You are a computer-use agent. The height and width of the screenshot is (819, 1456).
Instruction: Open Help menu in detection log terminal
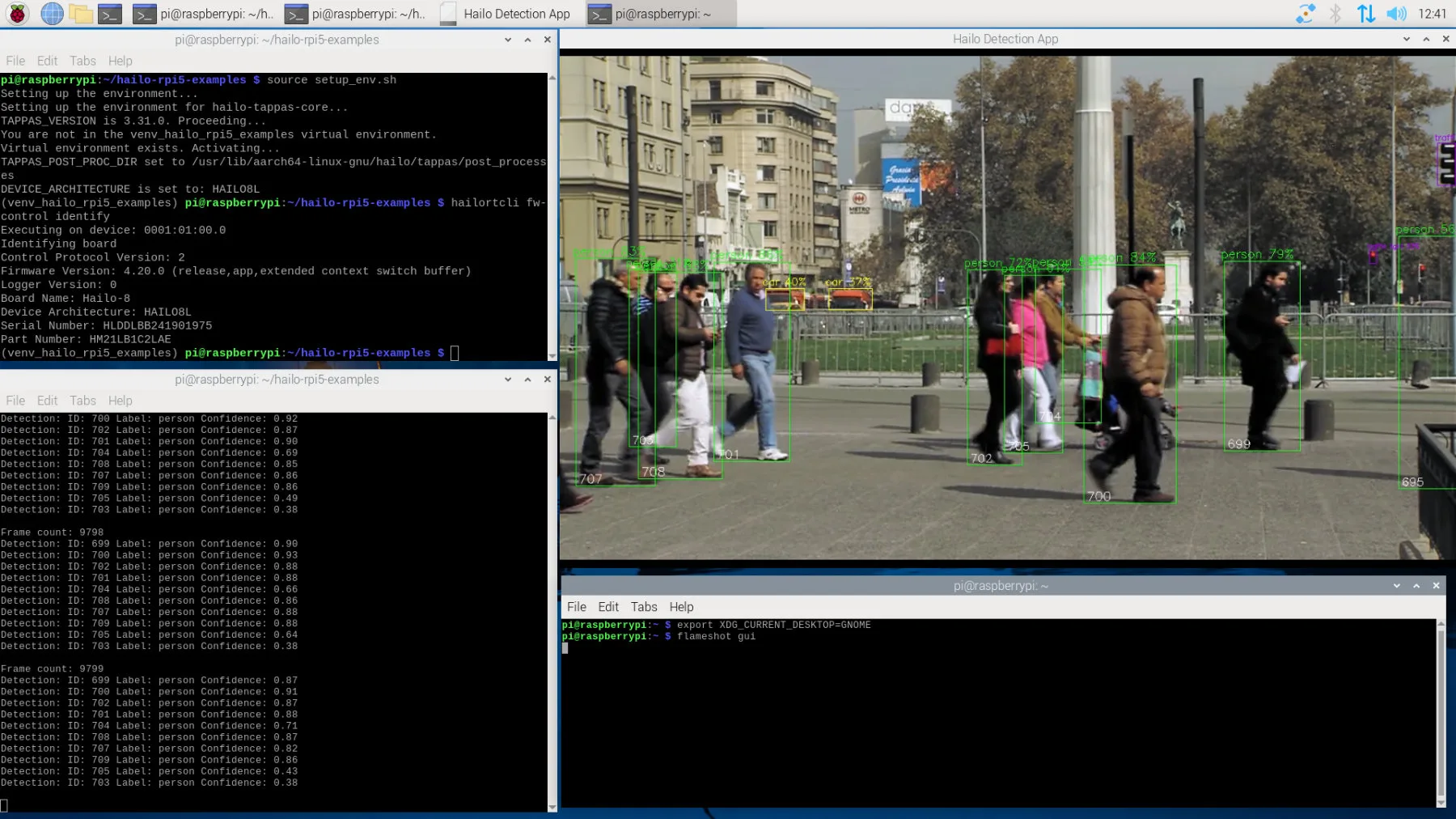pyautogui.click(x=120, y=401)
